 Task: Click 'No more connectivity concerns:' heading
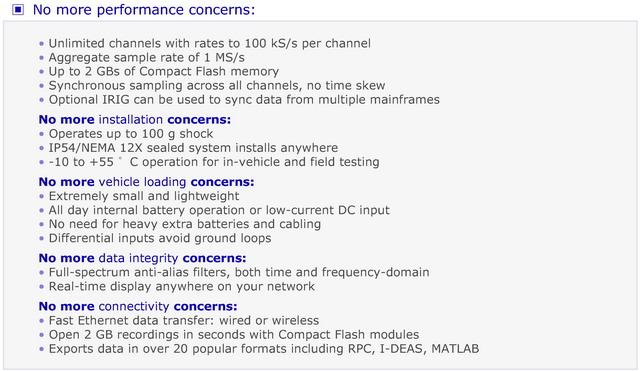pyautogui.click(x=138, y=307)
